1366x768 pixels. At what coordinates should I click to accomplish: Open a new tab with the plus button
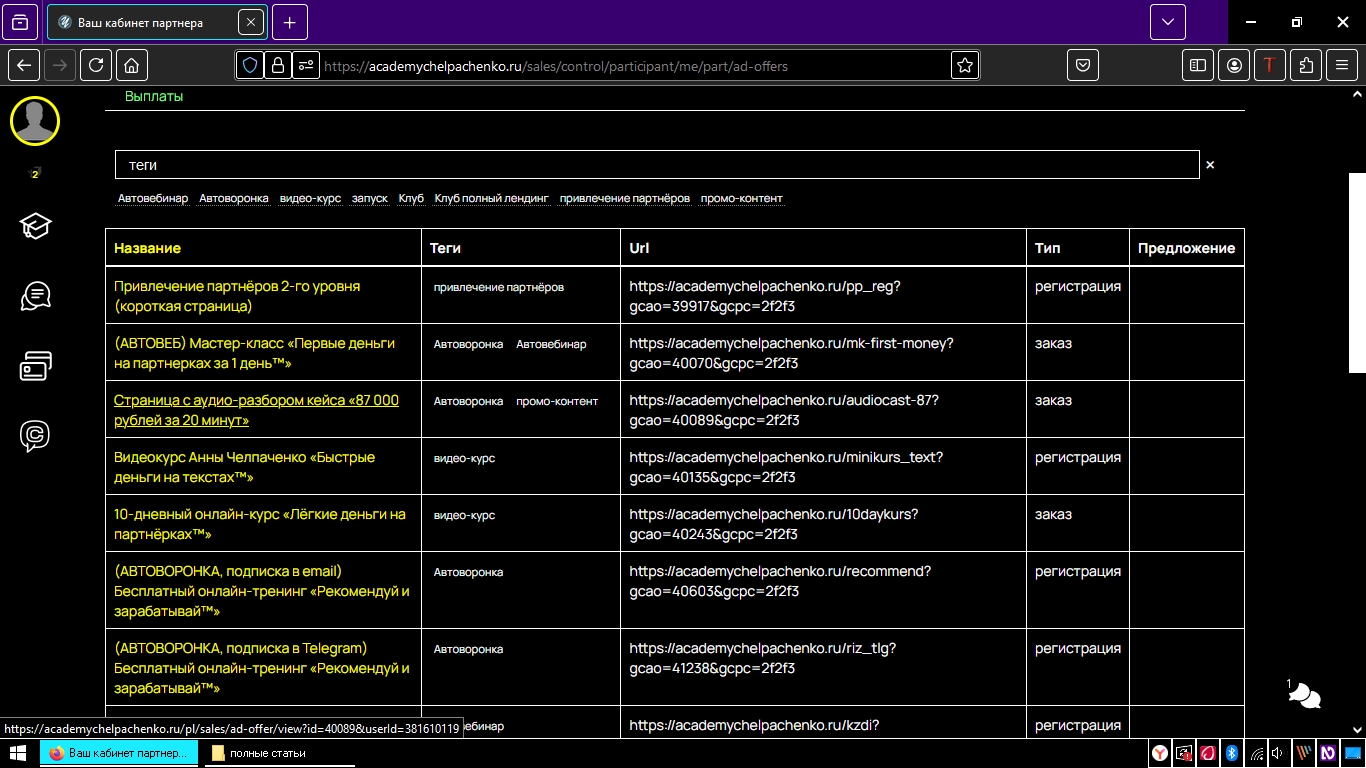tap(290, 22)
